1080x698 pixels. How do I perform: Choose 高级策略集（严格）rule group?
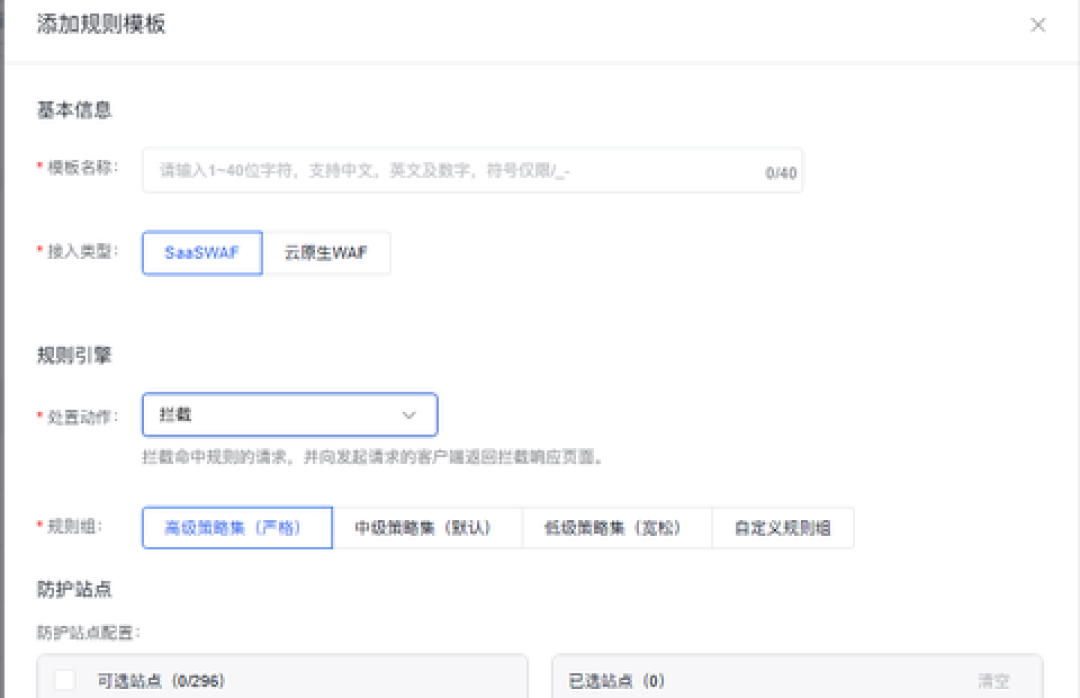click(x=237, y=528)
